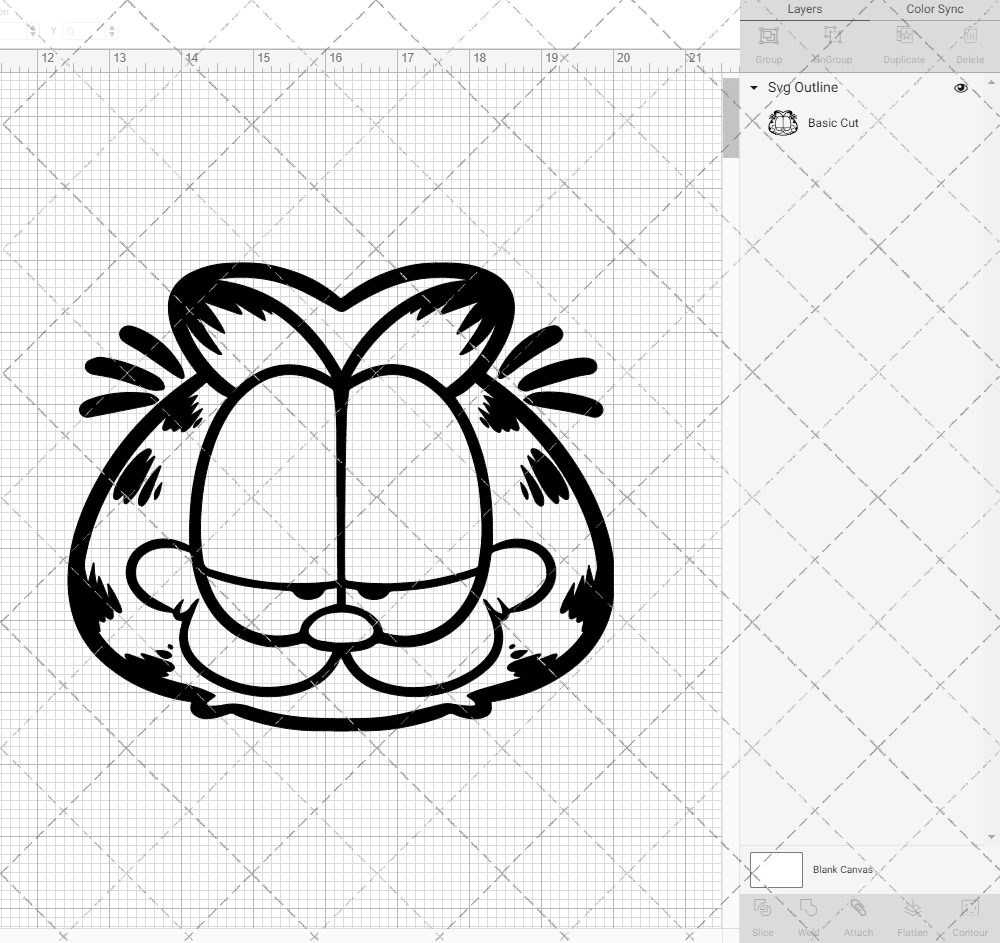Click the Basic Cut layer thumbnail
Screen dimensions: 1000x943
783,123
